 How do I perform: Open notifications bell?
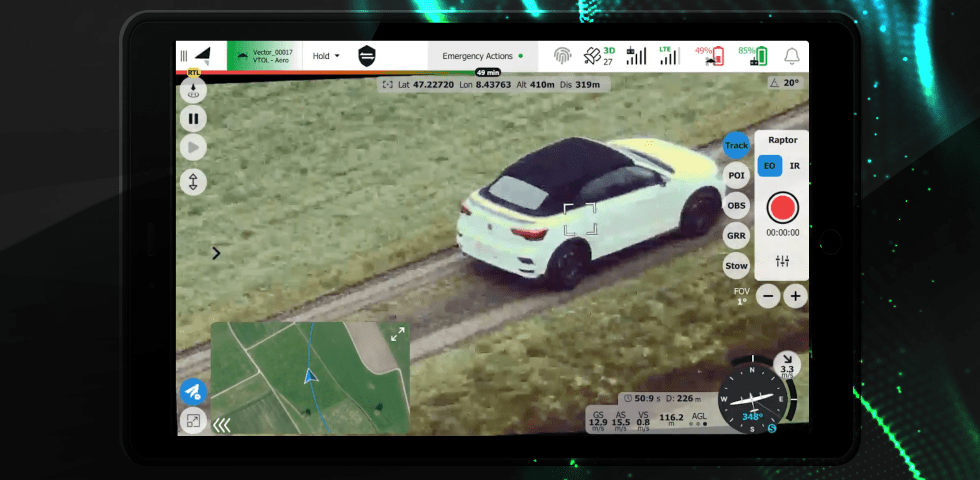(792, 56)
